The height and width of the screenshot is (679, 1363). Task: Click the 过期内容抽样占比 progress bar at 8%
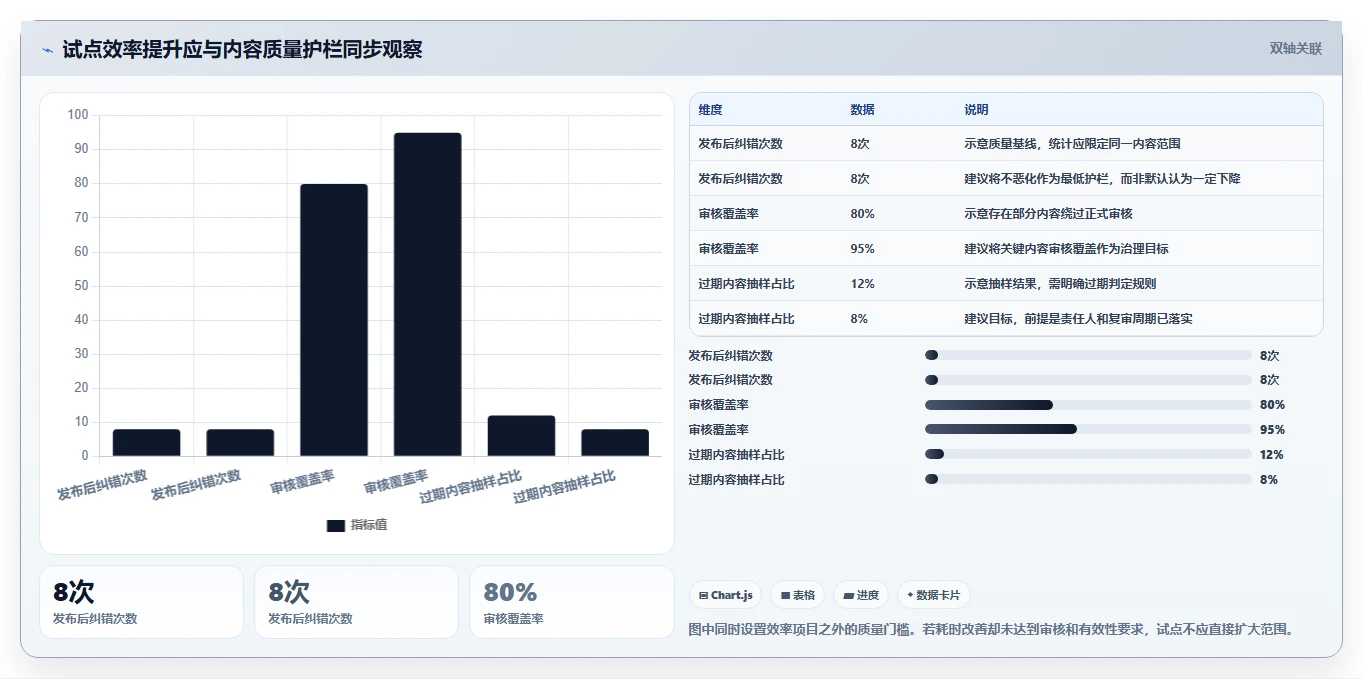click(x=1088, y=480)
